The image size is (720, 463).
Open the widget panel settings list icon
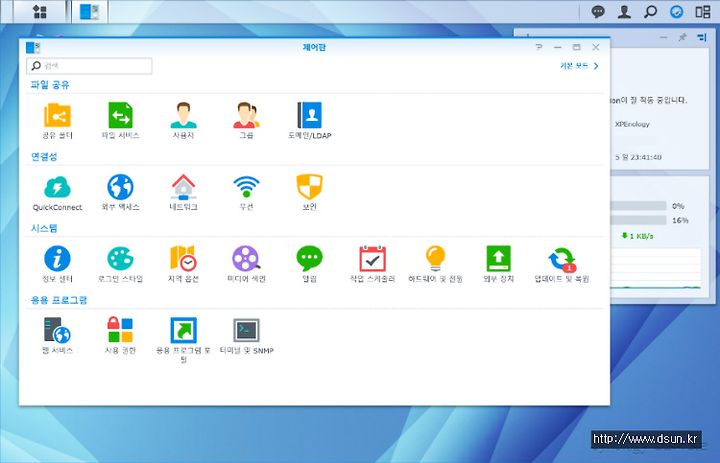point(702,38)
